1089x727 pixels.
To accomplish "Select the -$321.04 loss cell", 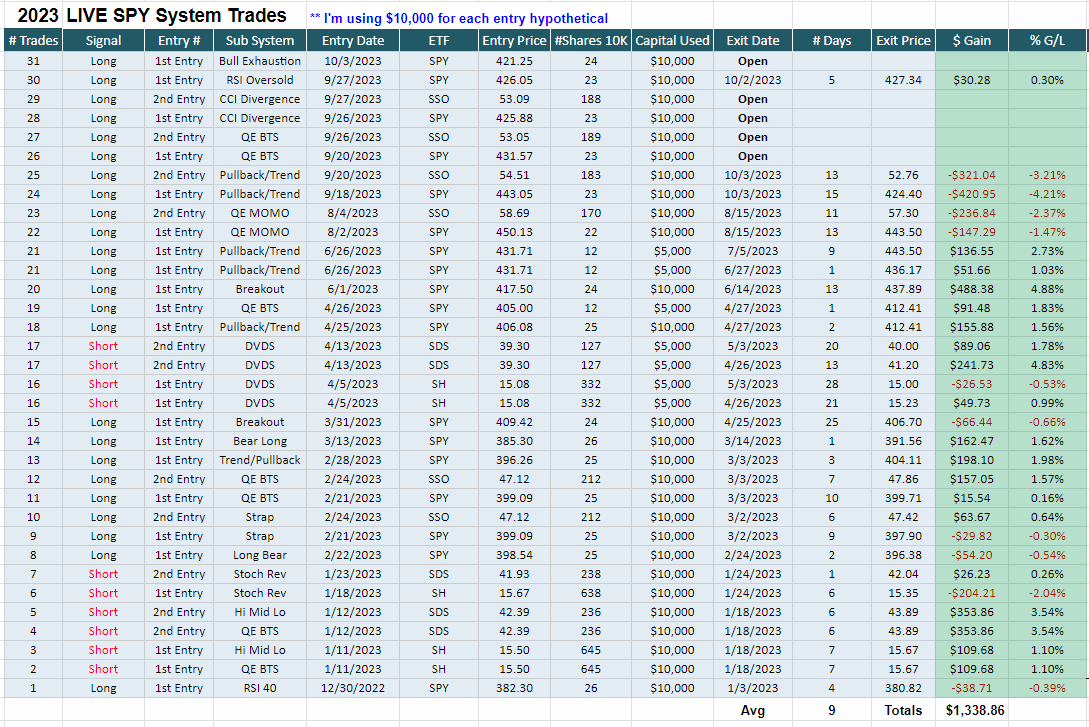I will (972, 175).
